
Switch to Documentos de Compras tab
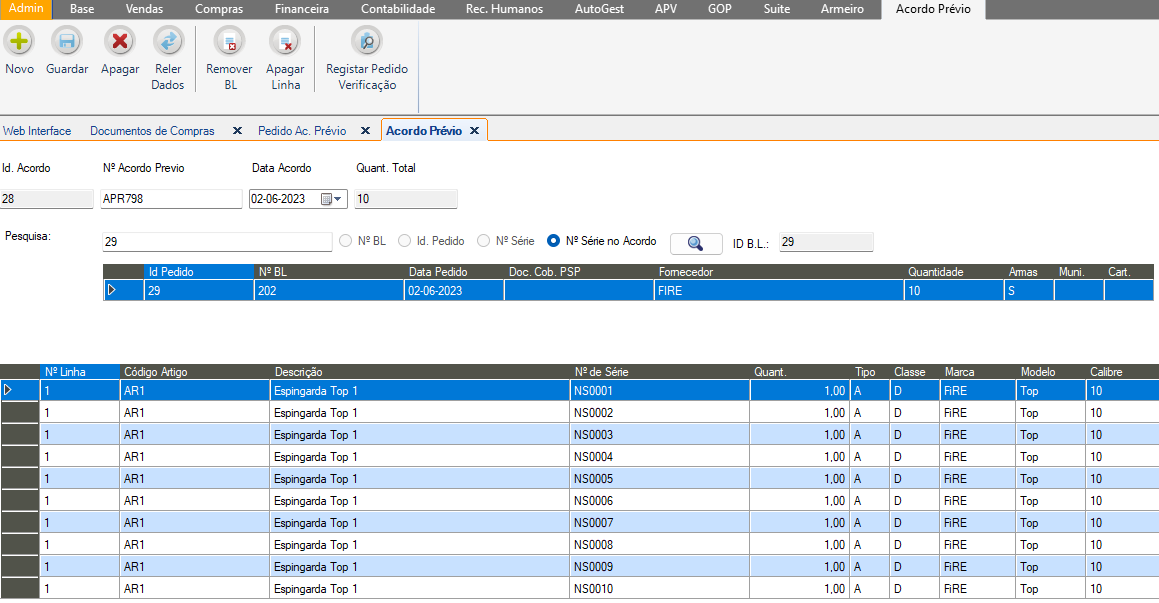[x=152, y=131]
